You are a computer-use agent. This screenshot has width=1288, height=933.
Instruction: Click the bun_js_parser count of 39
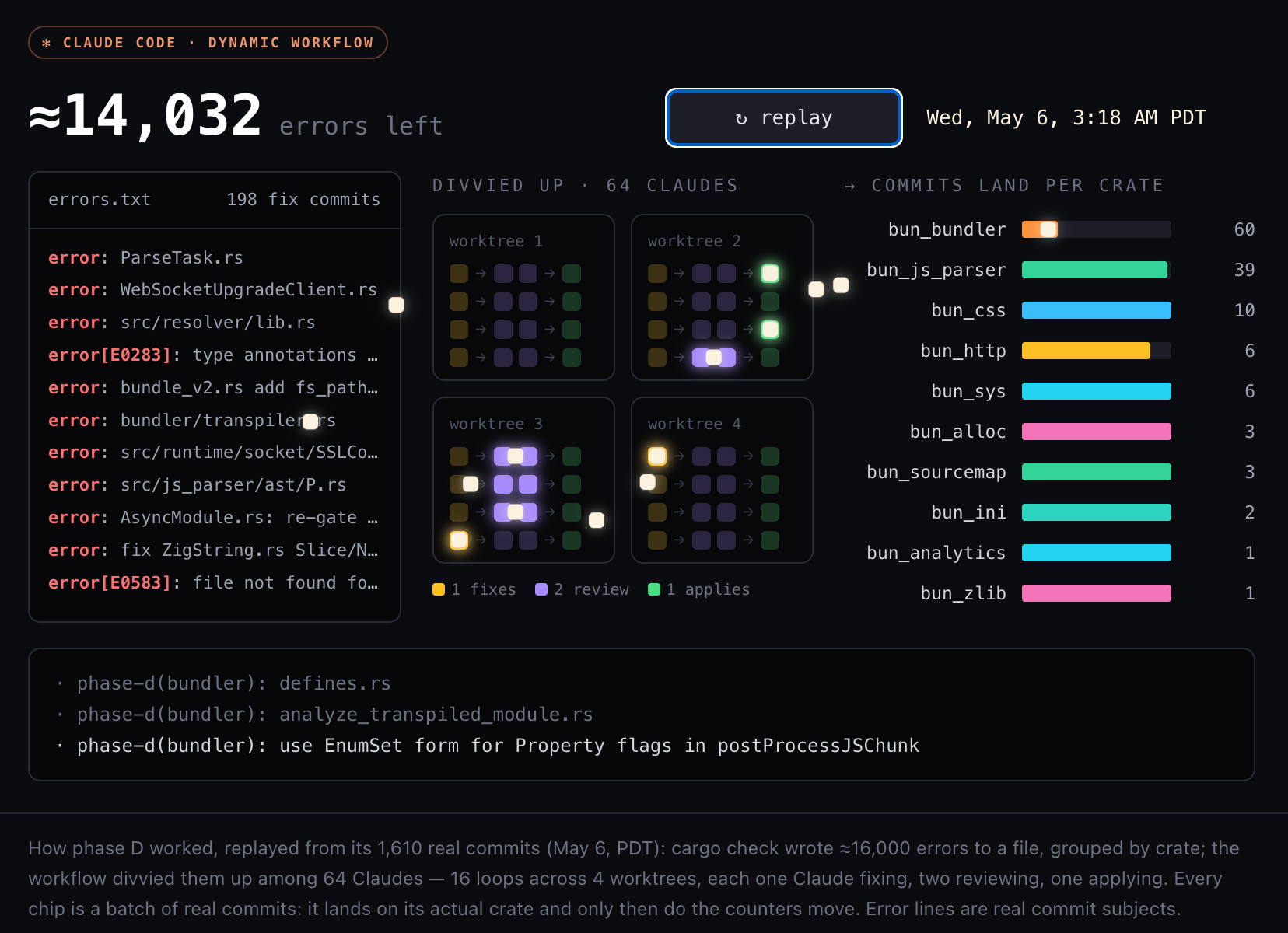(x=1244, y=270)
